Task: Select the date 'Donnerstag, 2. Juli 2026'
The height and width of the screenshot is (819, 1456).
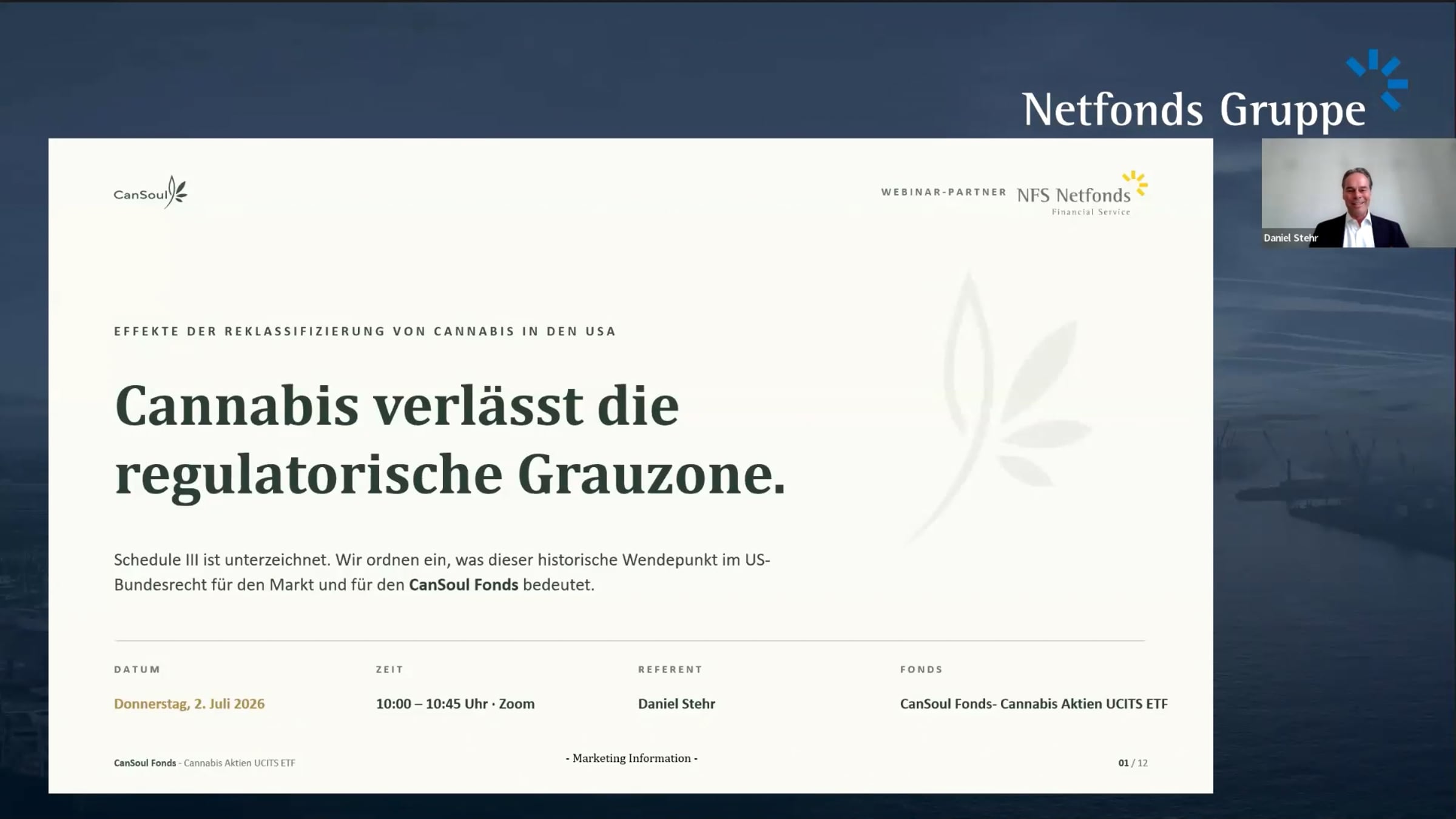Action: pos(189,704)
